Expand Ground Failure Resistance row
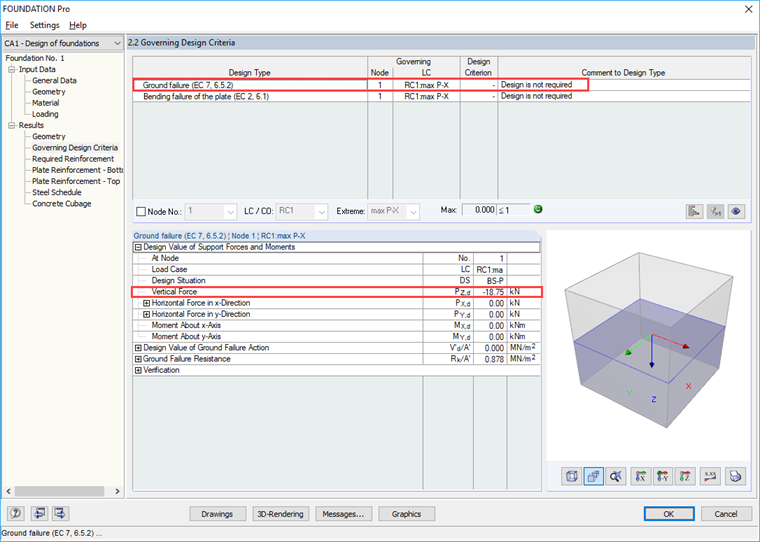 (138, 359)
